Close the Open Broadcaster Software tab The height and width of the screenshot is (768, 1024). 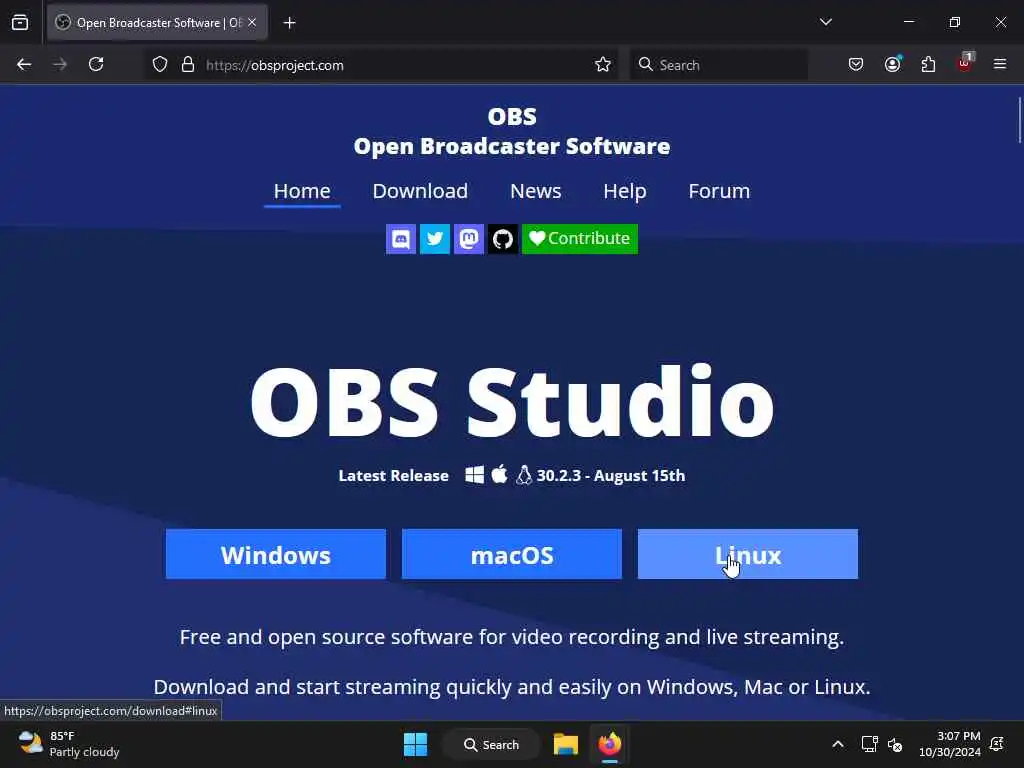click(x=252, y=23)
